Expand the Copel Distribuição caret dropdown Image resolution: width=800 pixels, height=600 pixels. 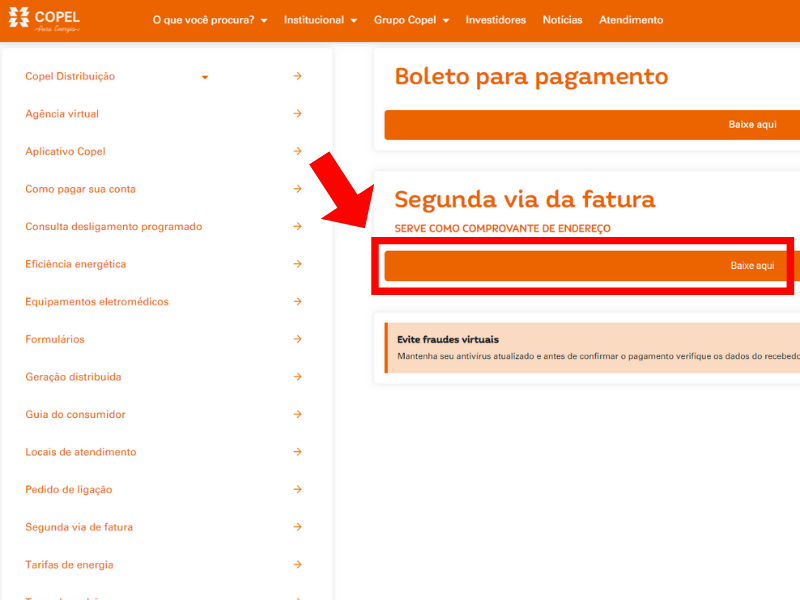coord(205,77)
